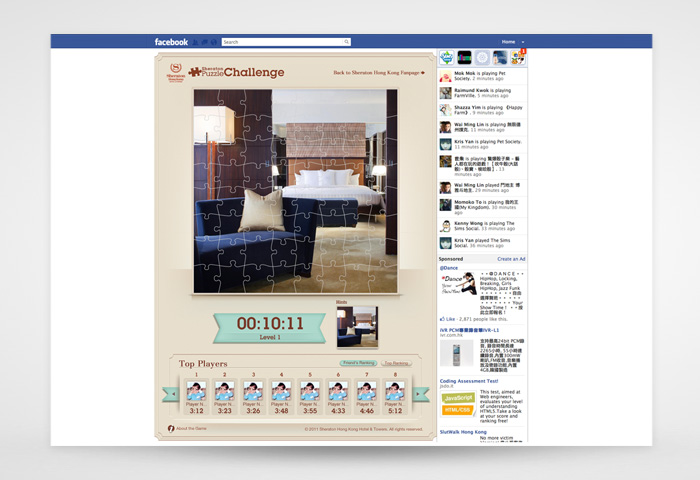
Task: Open the black colorful-bars app icon
Action: pyautogui.click(x=464, y=58)
